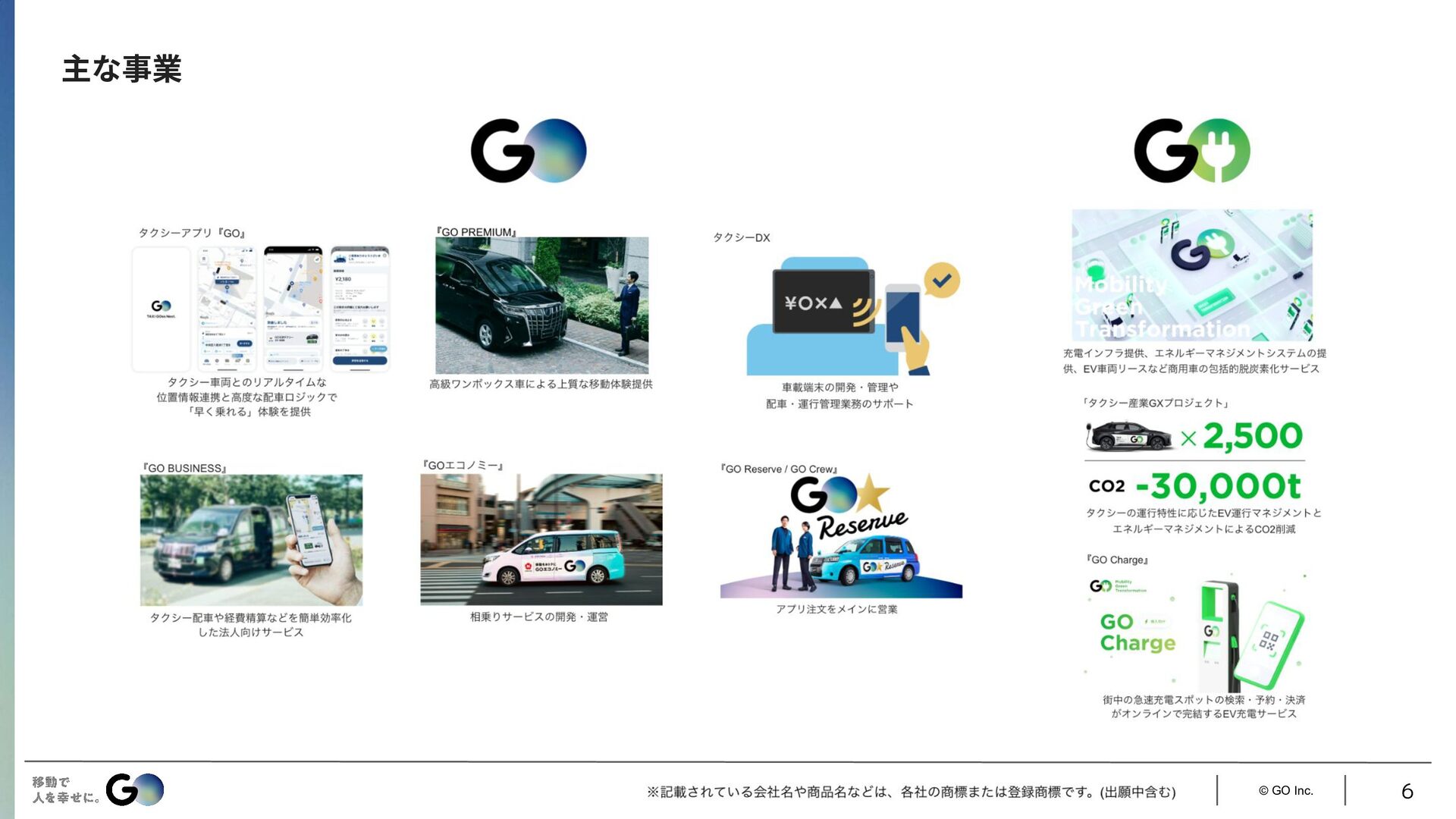Click the 『GO Charge』 heading label
Image resolution: width=1456 pixels, height=819 pixels.
click(1117, 560)
